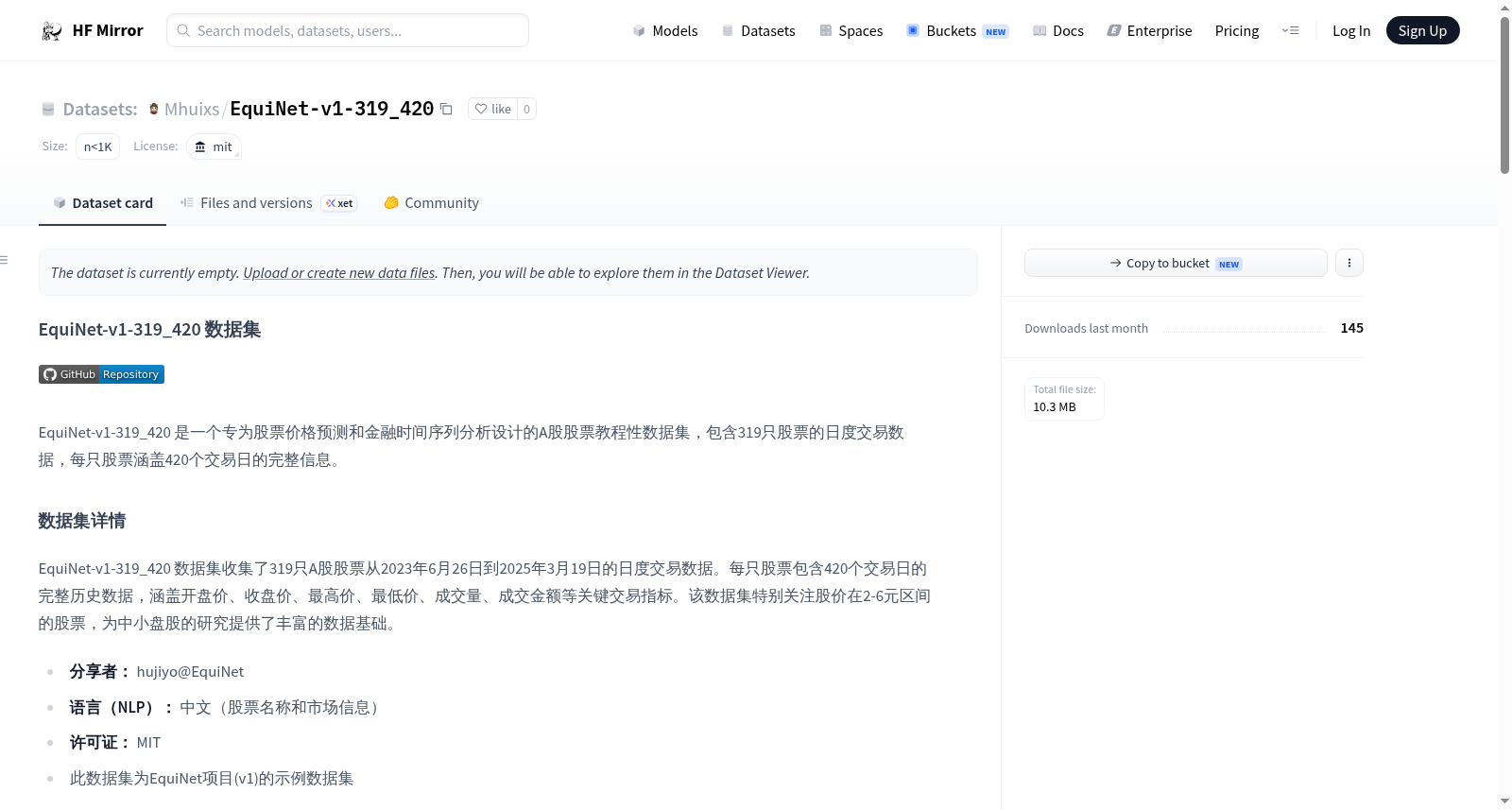Open the 'Upload or create new data files' link
Image resolution: width=1512 pixels, height=810 pixels.
[339, 273]
